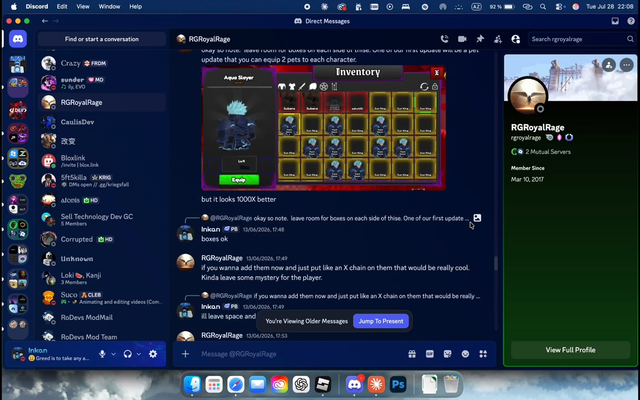
Task: Go back using the left arrow
Action: [44, 21]
